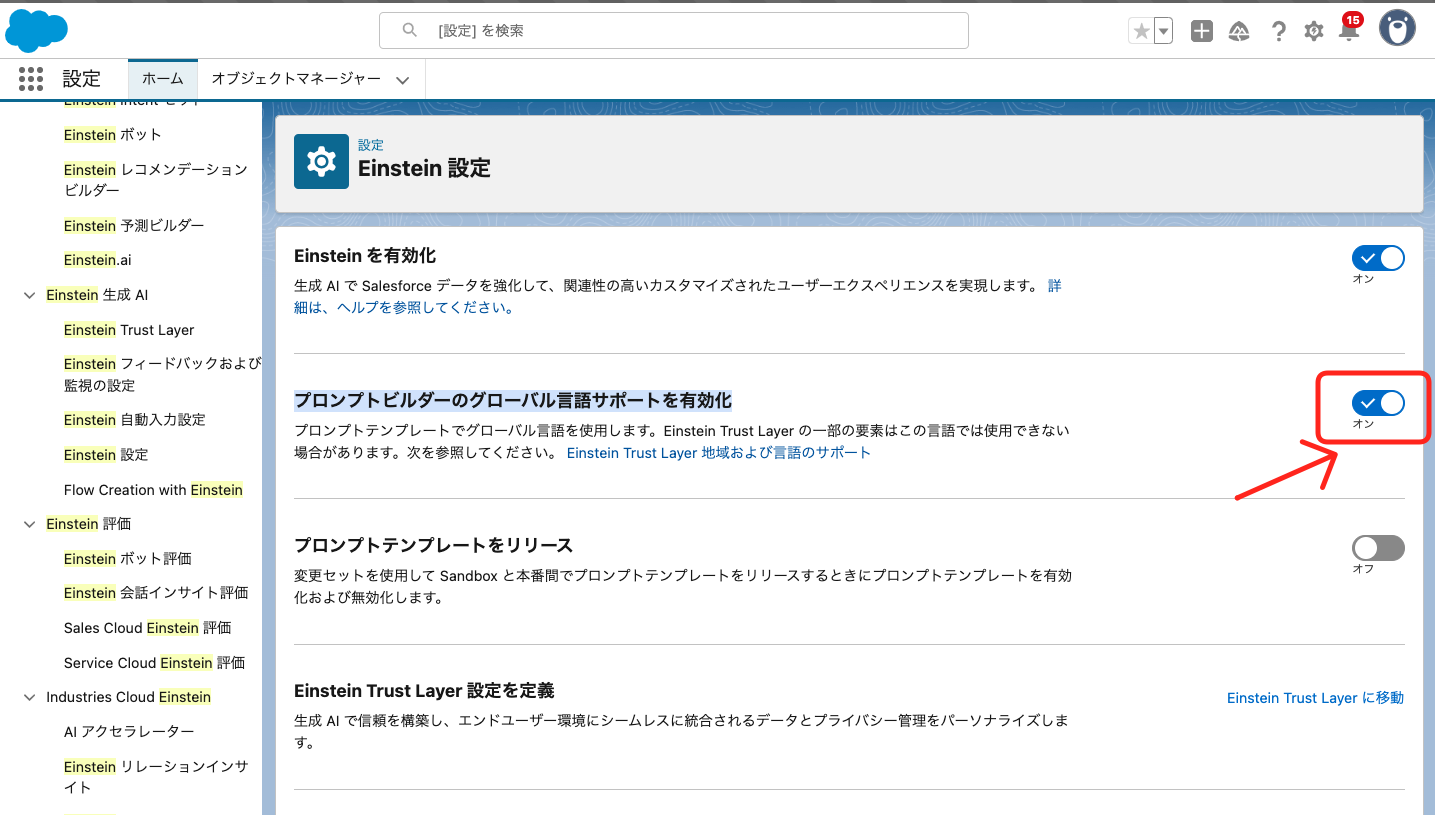Image resolution: width=1435 pixels, height=815 pixels.
Task: Open Einstein 予測ビルダー in sidebar
Action: pos(134,226)
